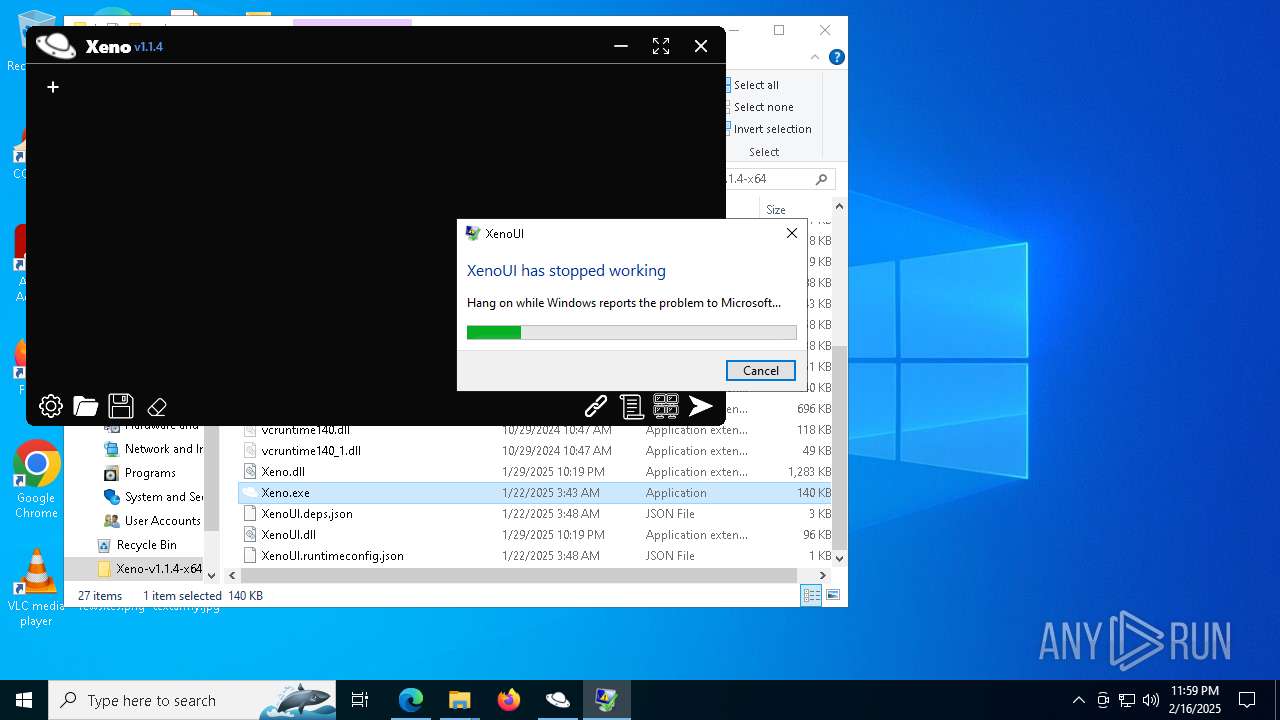1280x720 pixels.
Task: Collapse File Explorer ribbon chevron
Action: tap(816, 57)
